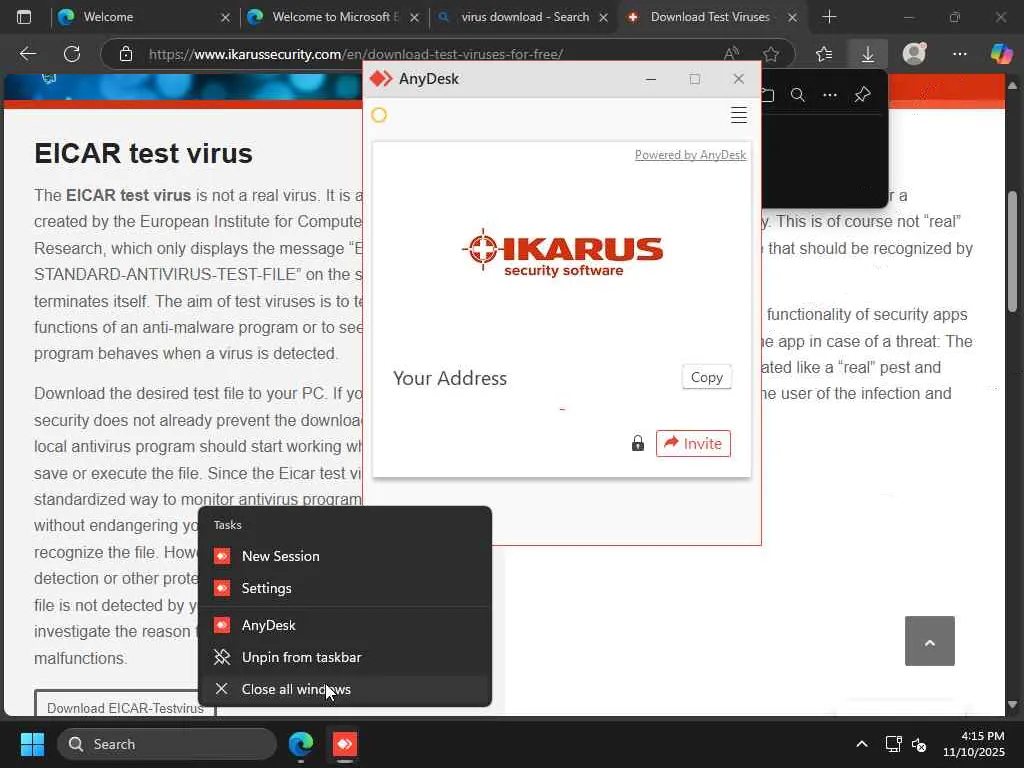Pin the Downloads flyout

coord(862,95)
